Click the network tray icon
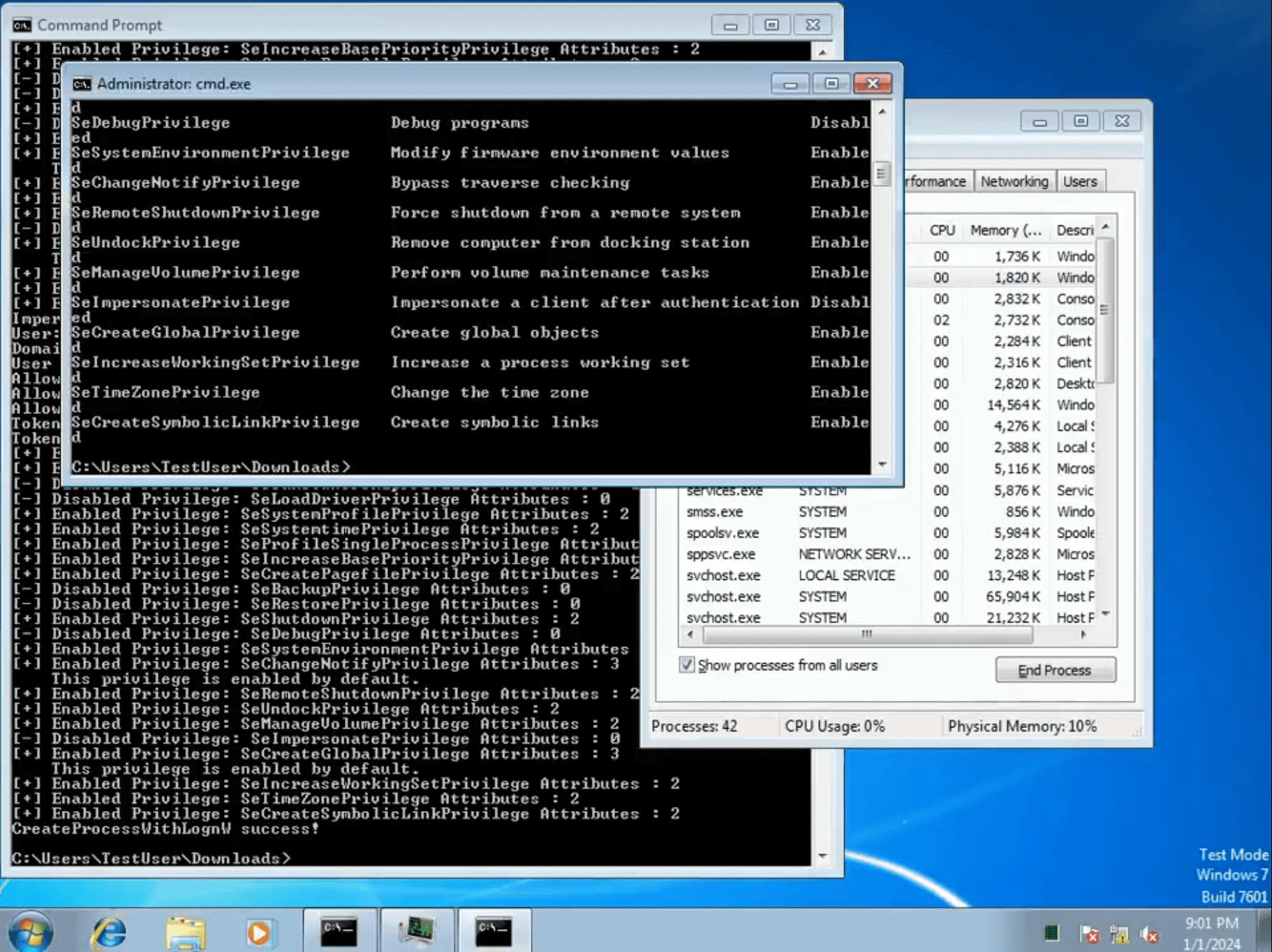The height and width of the screenshot is (952, 1272). coord(1119,933)
